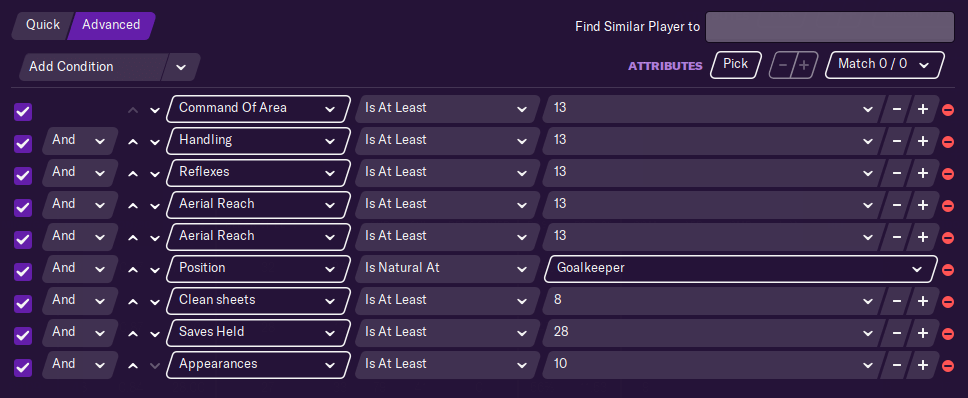Viewport: 968px width, 398px height.
Task: Disable the Clean sheets condition checkbox
Action: click(23, 304)
